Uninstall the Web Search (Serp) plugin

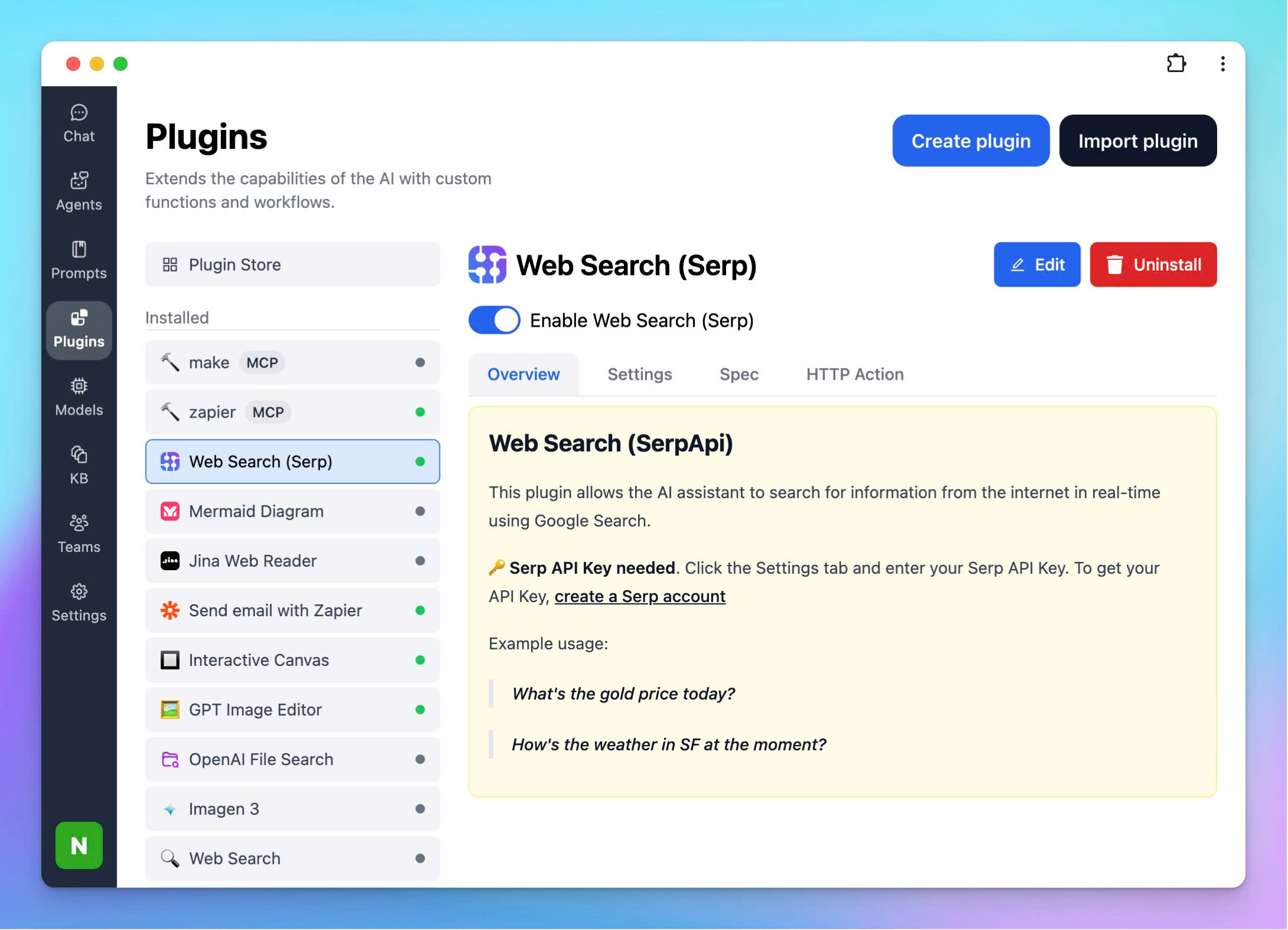point(1153,265)
